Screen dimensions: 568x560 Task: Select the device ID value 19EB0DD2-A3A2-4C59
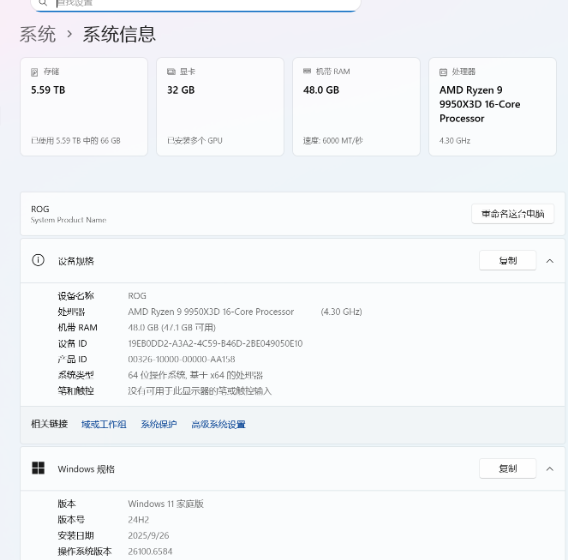(x=216, y=343)
